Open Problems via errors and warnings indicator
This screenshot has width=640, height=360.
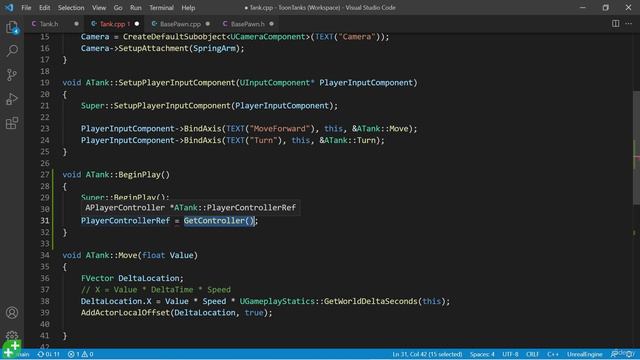80,354
